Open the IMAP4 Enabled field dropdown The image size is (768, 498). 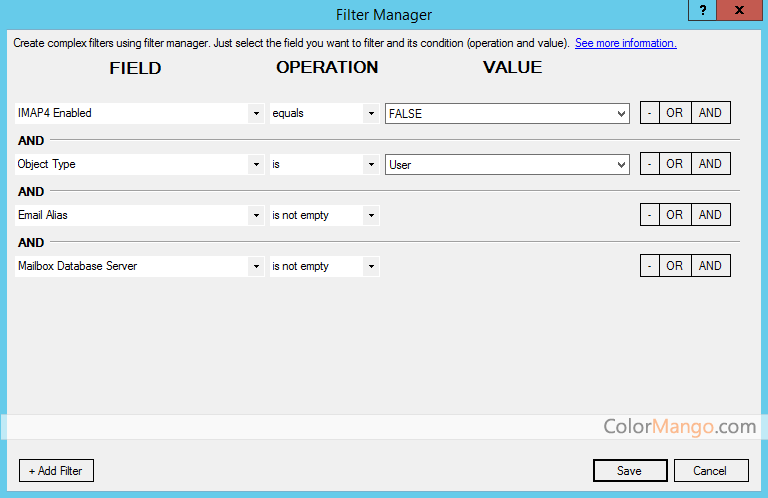[x=256, y=114]
